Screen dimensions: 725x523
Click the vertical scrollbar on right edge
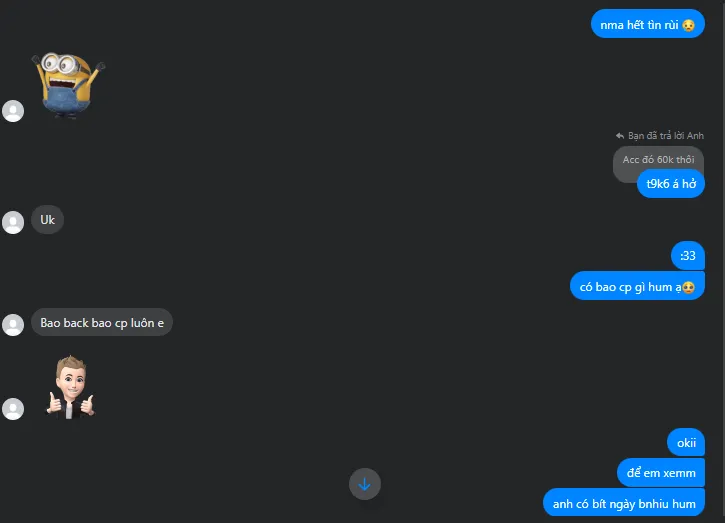pos(723,261)
